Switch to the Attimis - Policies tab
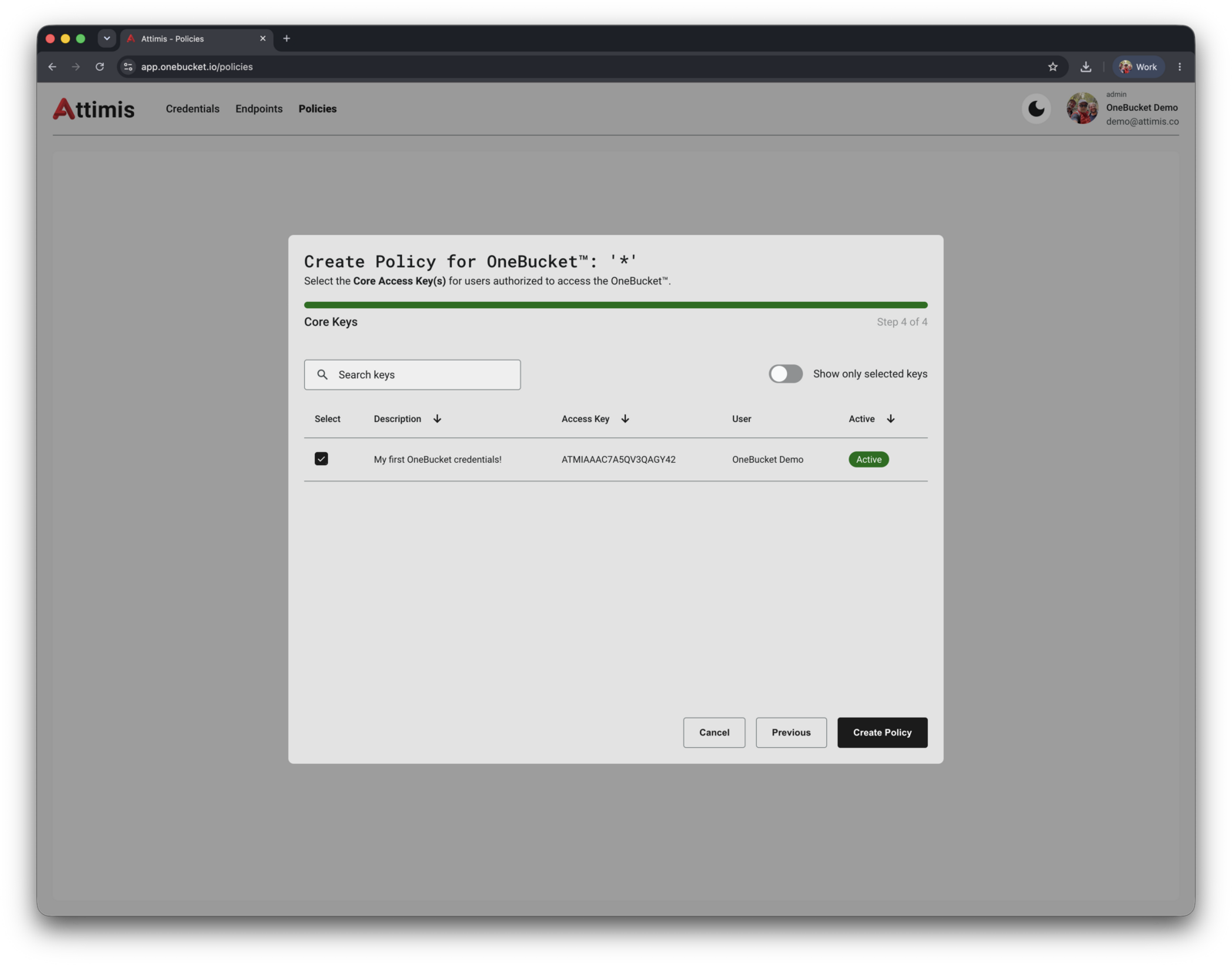The width and height of the screenshot is (1232, 965). (196, 39)
